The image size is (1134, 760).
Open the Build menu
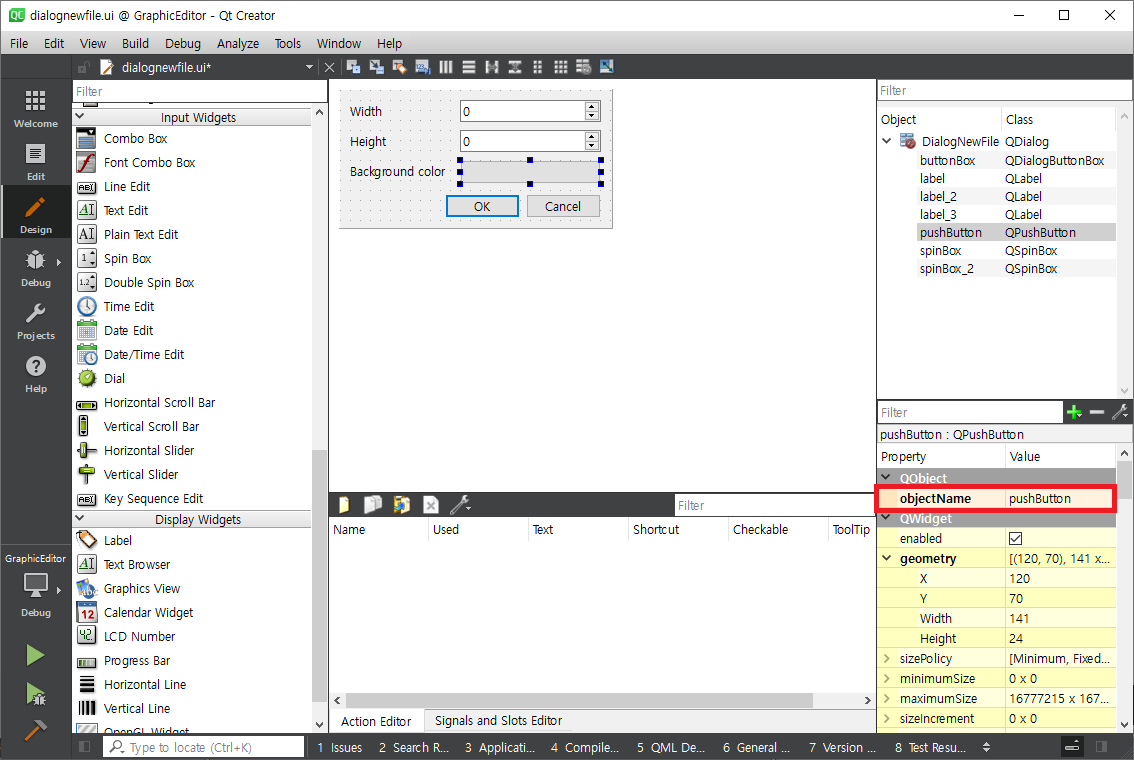pos(135,43)
